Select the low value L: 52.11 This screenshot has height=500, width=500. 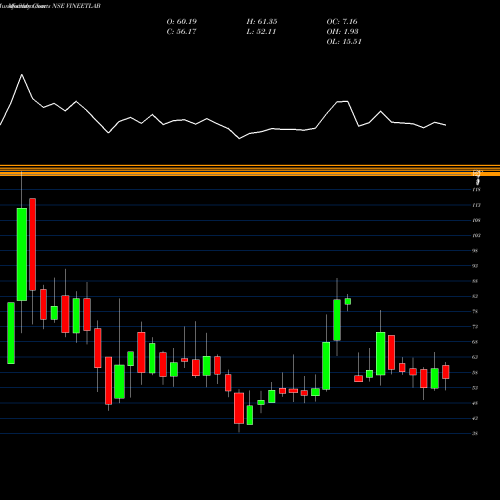pos(261,31)
